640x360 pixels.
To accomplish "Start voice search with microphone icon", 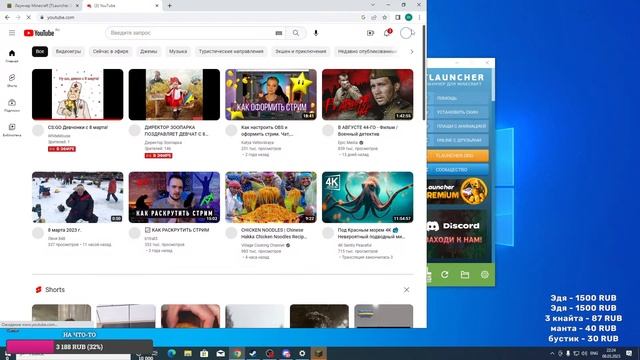I will (x=316, y=33).
